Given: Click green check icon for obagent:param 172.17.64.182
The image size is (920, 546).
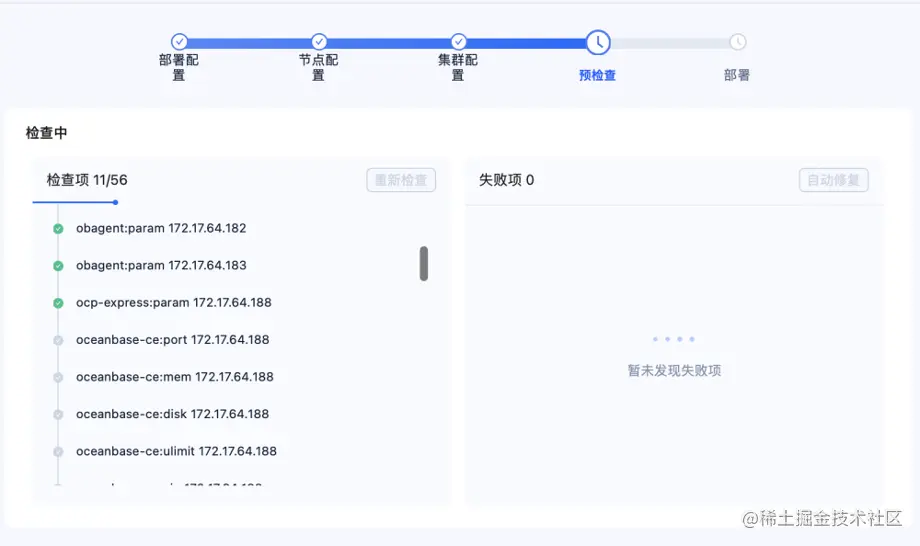Looking at the screenshot, I should tap(58, 229).
